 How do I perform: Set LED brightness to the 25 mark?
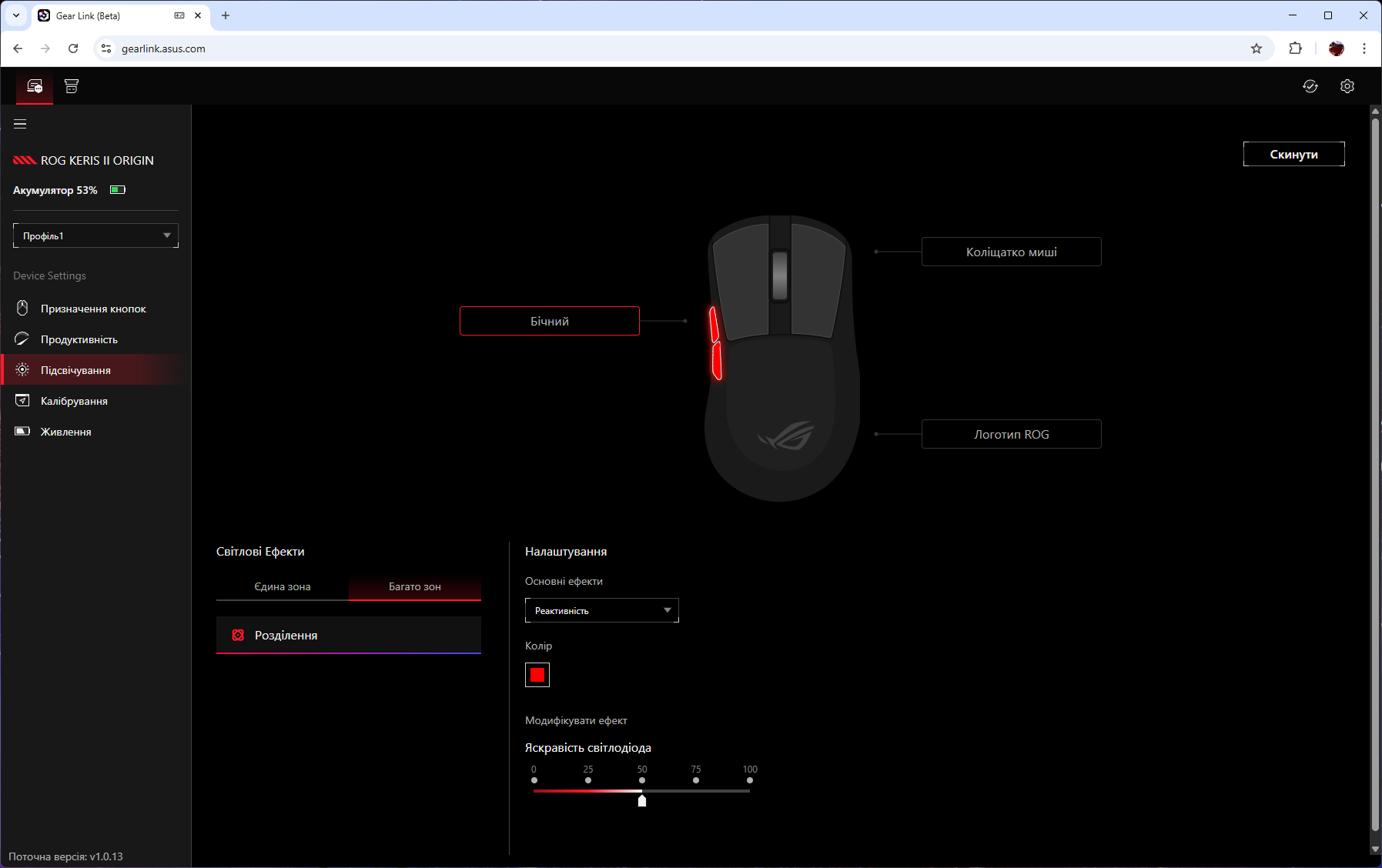588,780
